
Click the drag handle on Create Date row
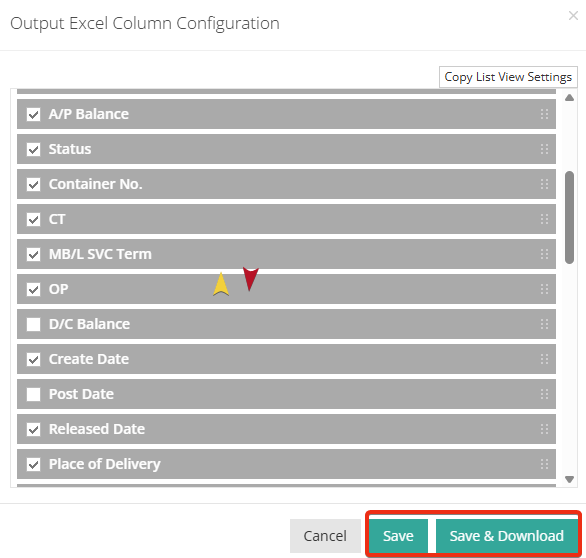tap(544, 359)
